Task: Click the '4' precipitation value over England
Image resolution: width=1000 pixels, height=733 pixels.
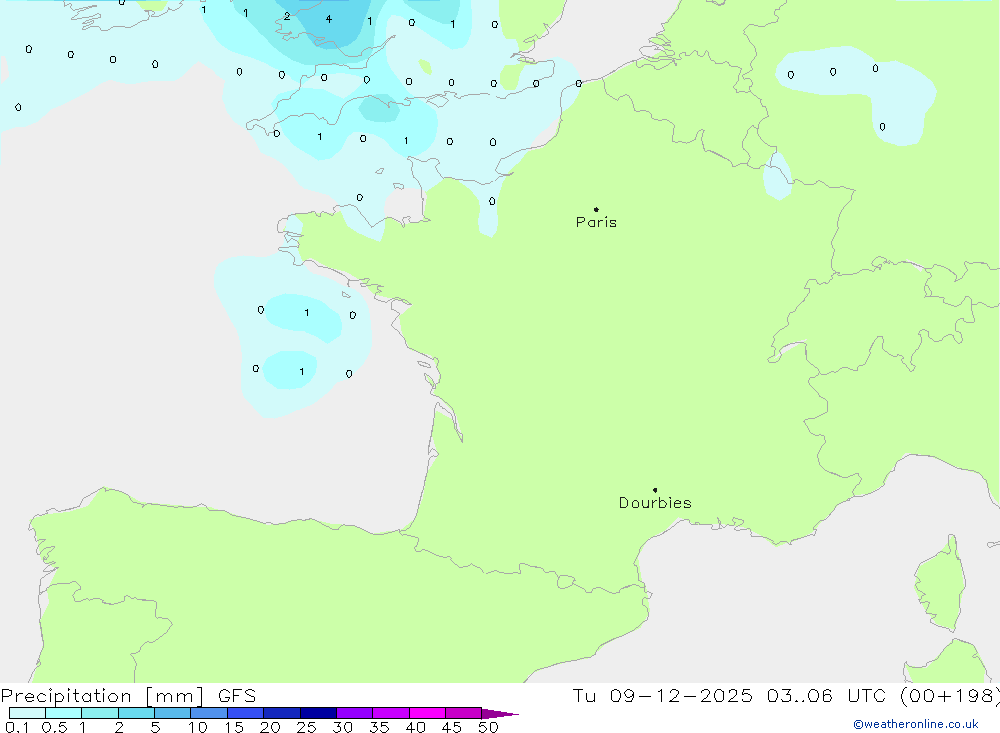Action: pos(328,19)
